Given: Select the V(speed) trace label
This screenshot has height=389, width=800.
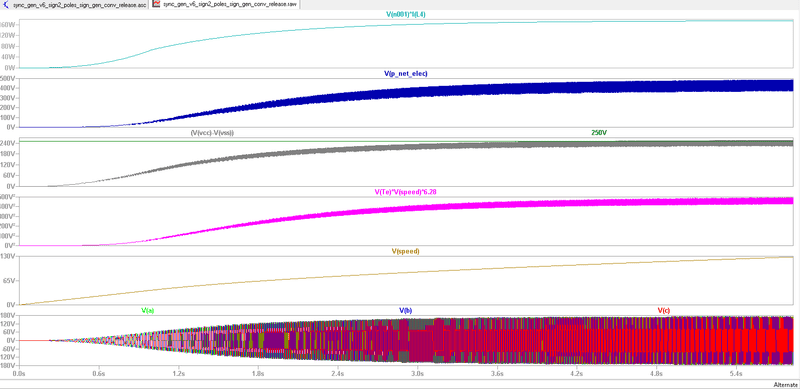Looking at the screenshot, I should [x=406, y=251].
